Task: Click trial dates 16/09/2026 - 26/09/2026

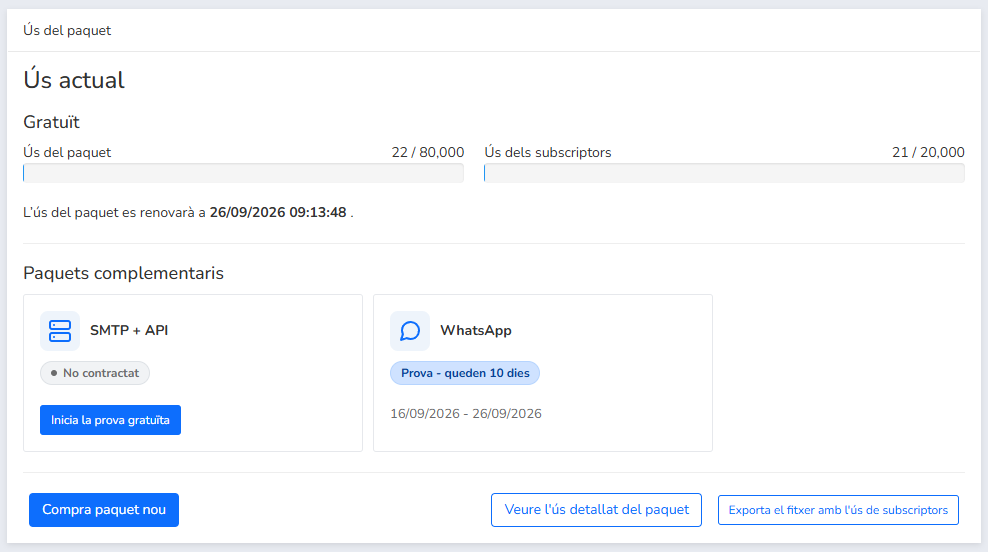Action: point(466,413)
